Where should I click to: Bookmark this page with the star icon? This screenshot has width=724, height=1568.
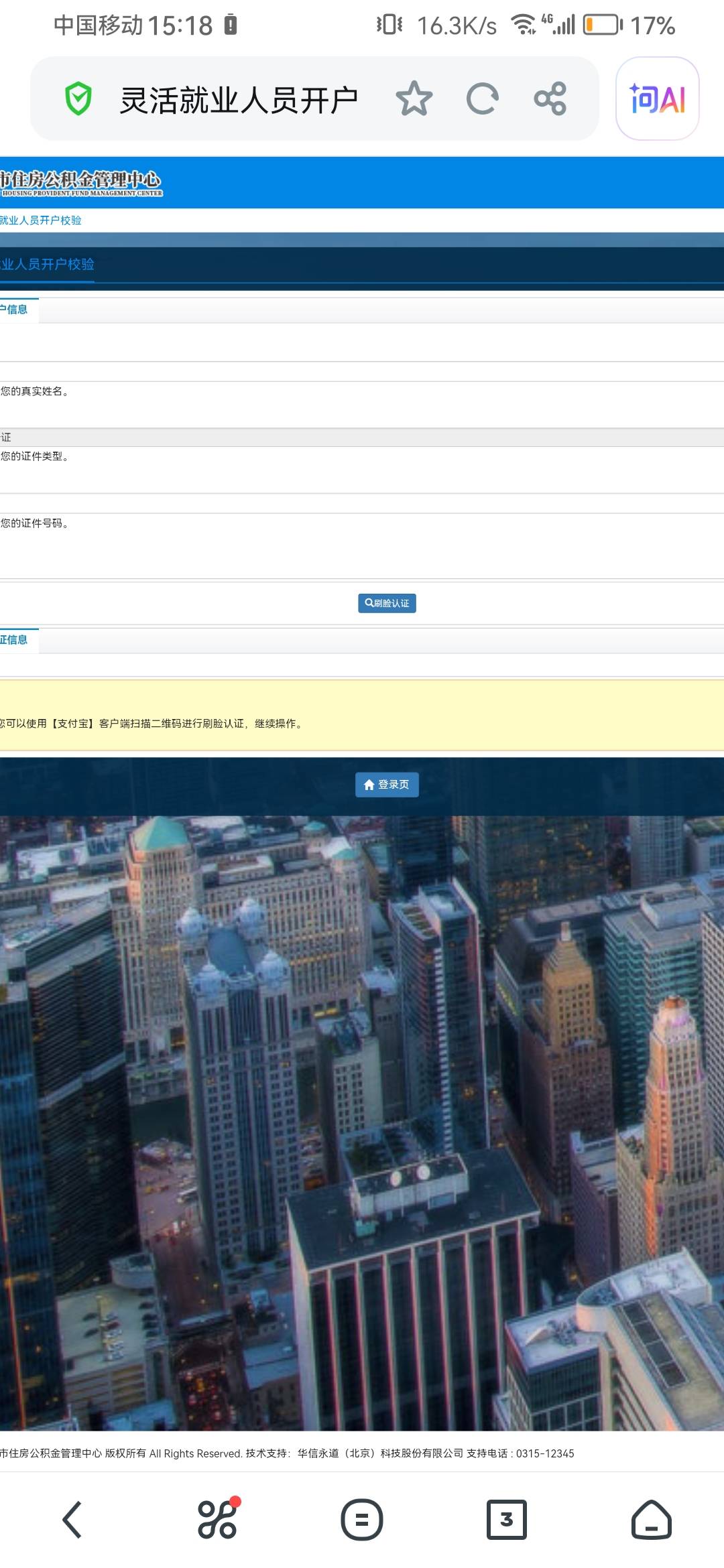(x=414, y=99)
